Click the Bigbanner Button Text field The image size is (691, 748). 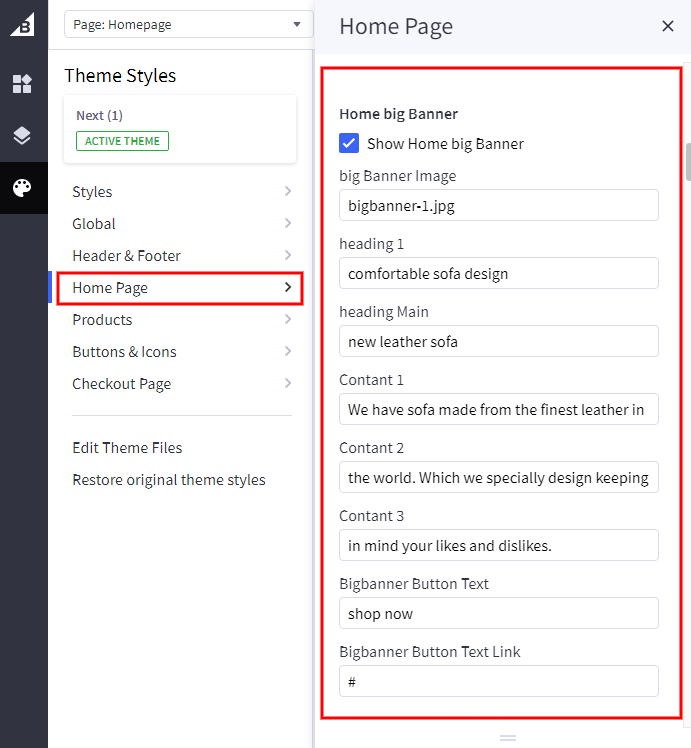coord(498,613)
